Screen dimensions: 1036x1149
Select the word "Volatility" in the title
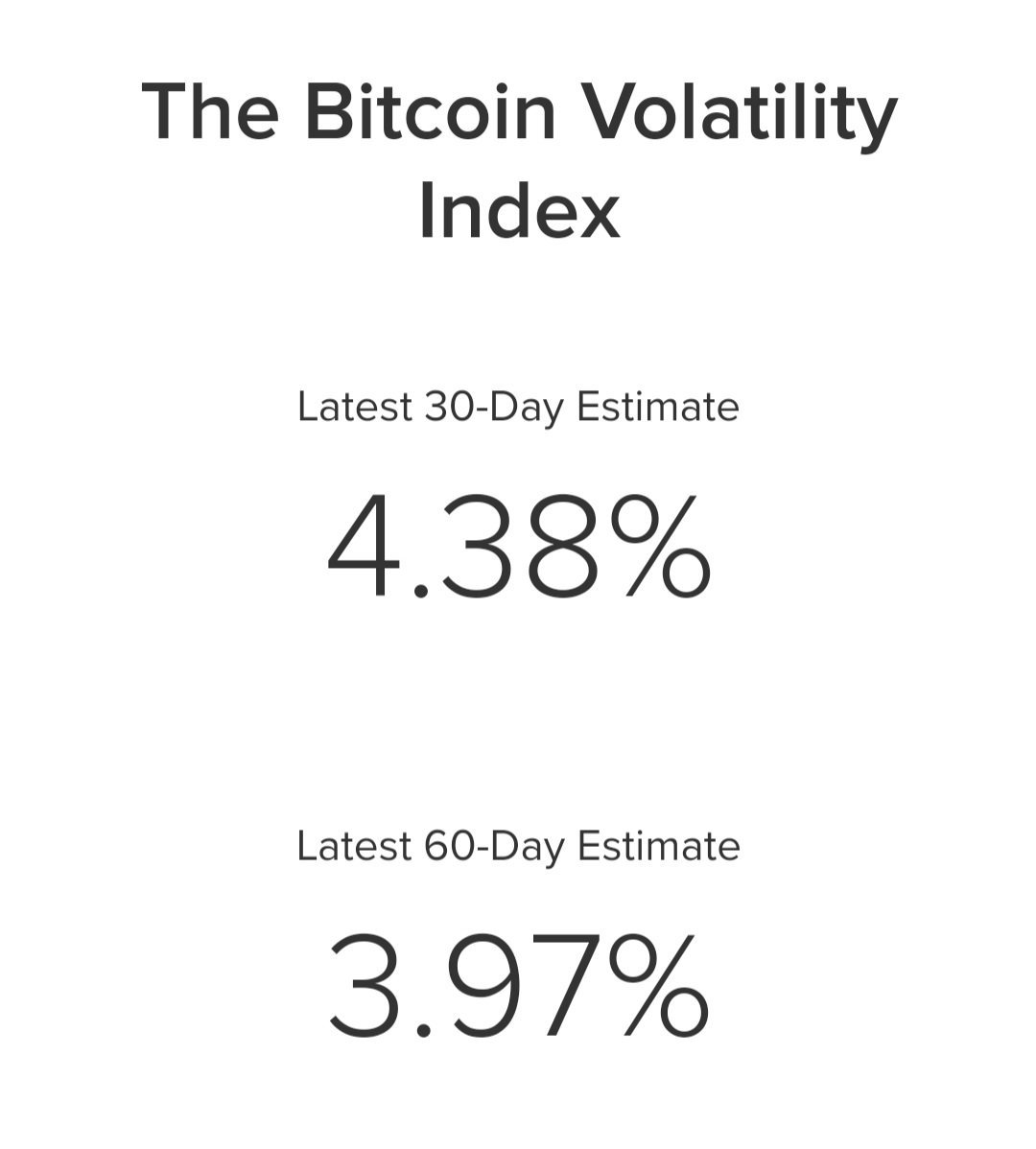[x=741, y=115]
